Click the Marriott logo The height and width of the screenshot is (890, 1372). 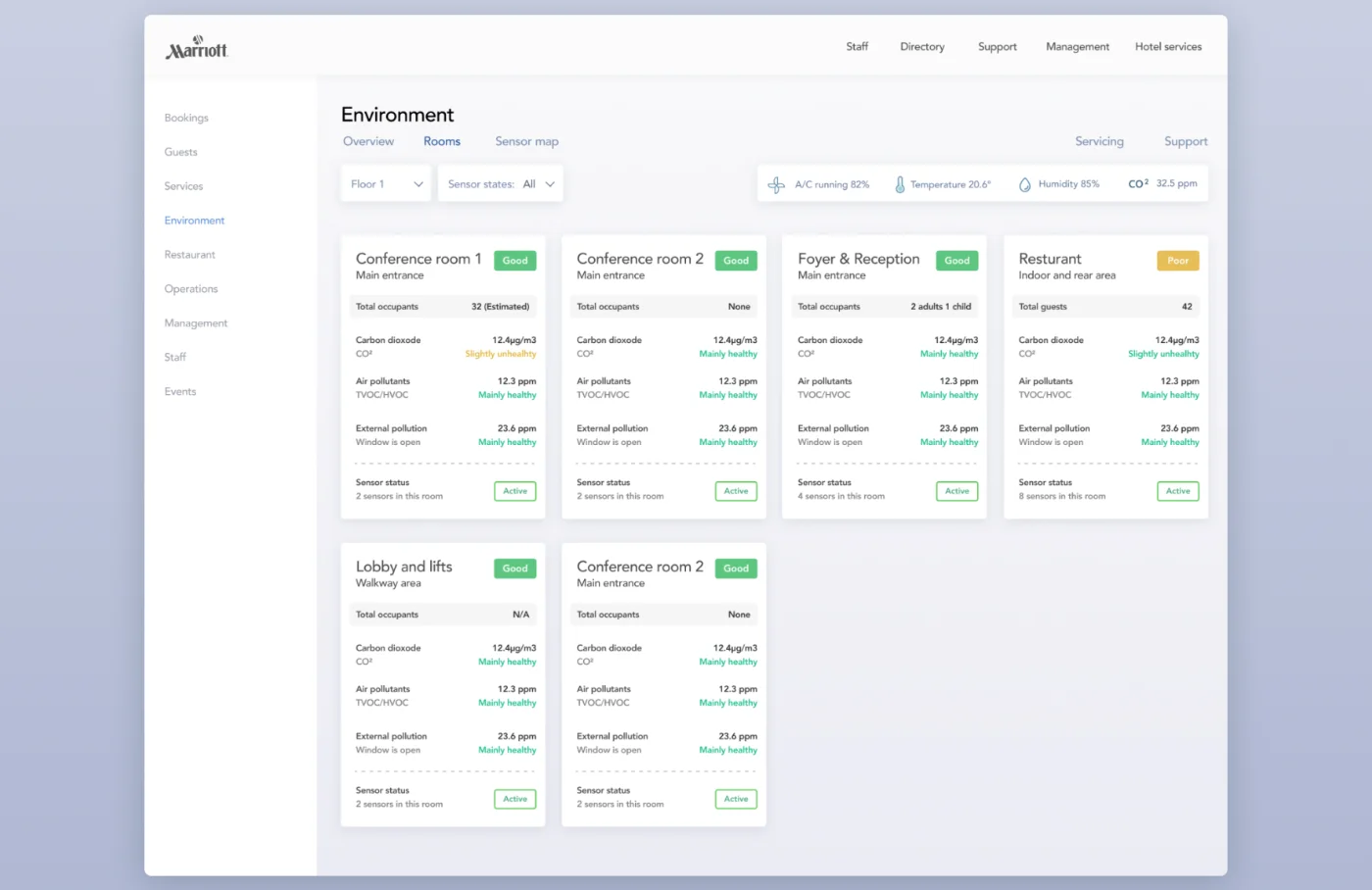tap(196, 46)
